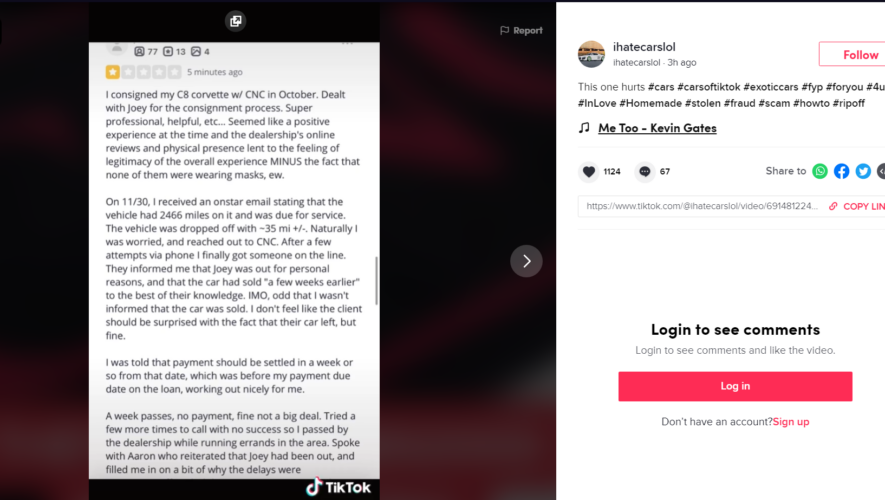Viewport: 885px width, 500px height.
Task: Click the review scrollbar in the video
Action: coord(376,280)
